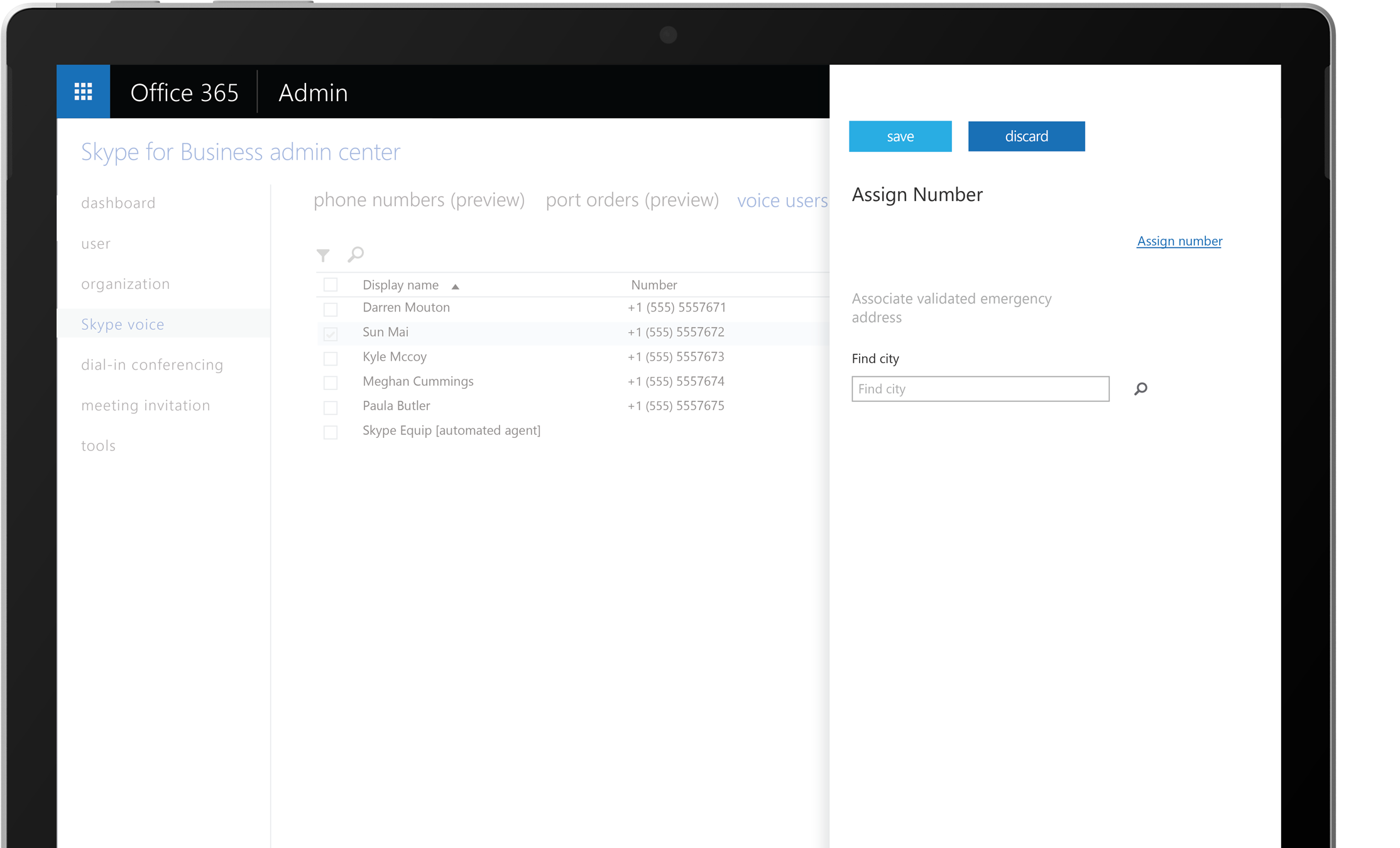
Task: Click number +1 (555) 5557675
Action: (676, 406)
